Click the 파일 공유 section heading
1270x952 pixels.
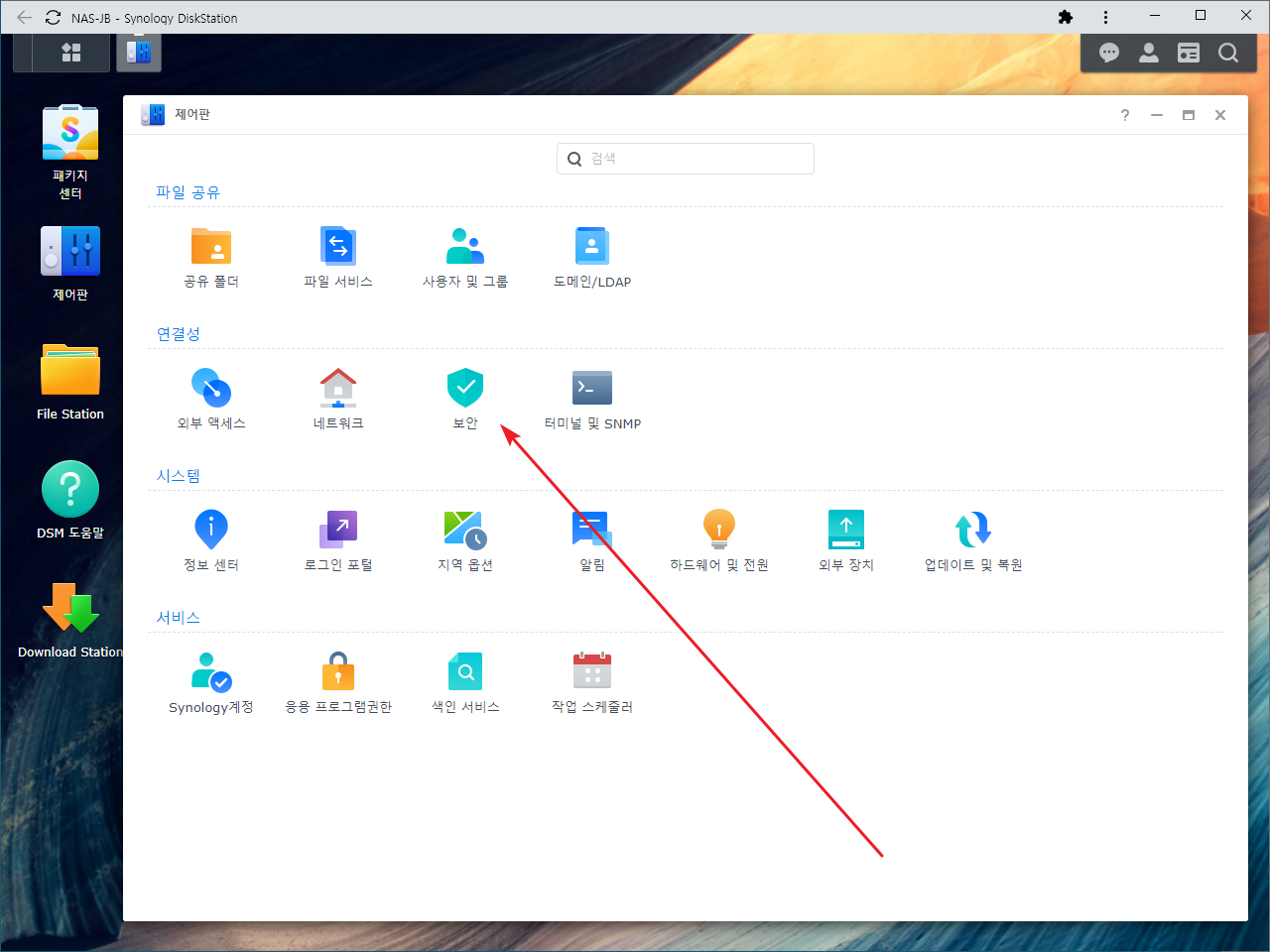[188, 192]
